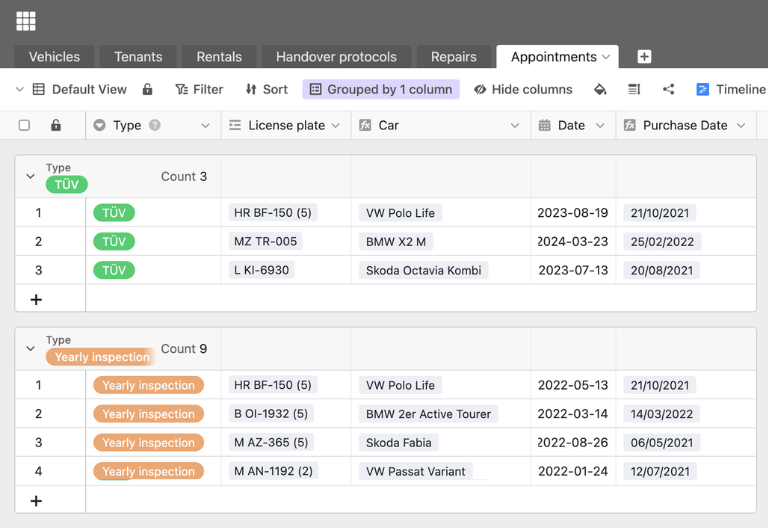This screenshot has width=768, height=528.
Task: Open the row color paint bucket
Action: 600,89
